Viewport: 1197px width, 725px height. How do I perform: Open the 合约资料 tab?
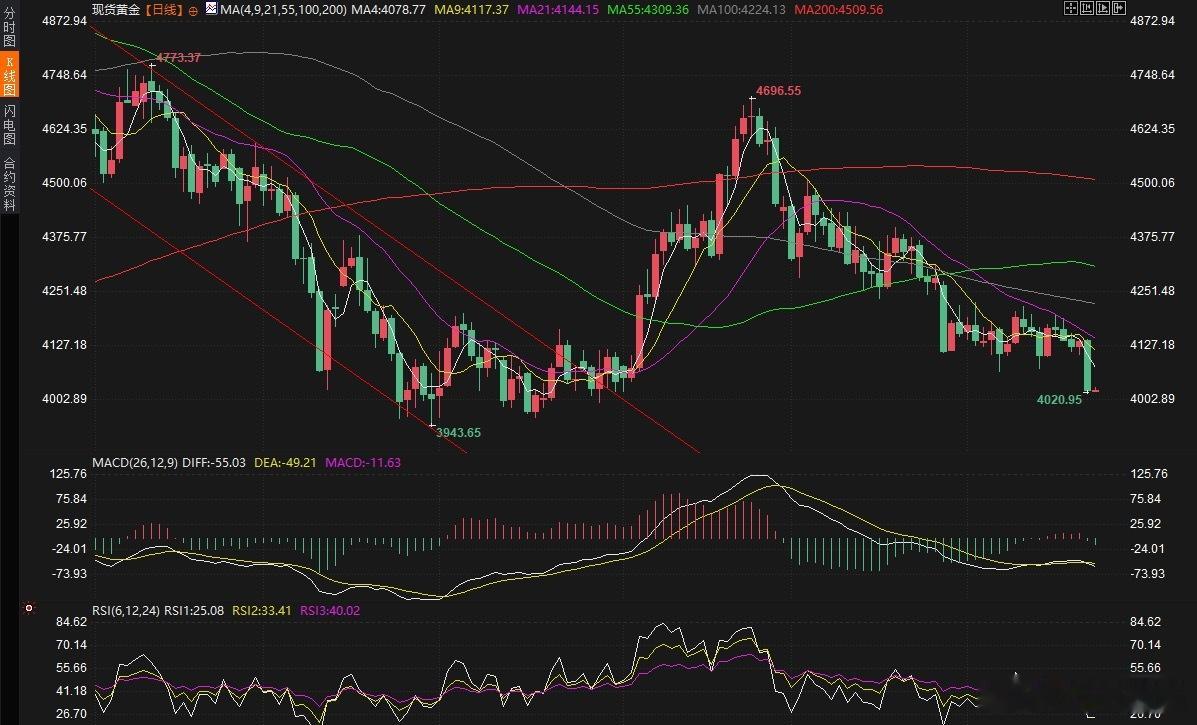click(x=9, y=183)
